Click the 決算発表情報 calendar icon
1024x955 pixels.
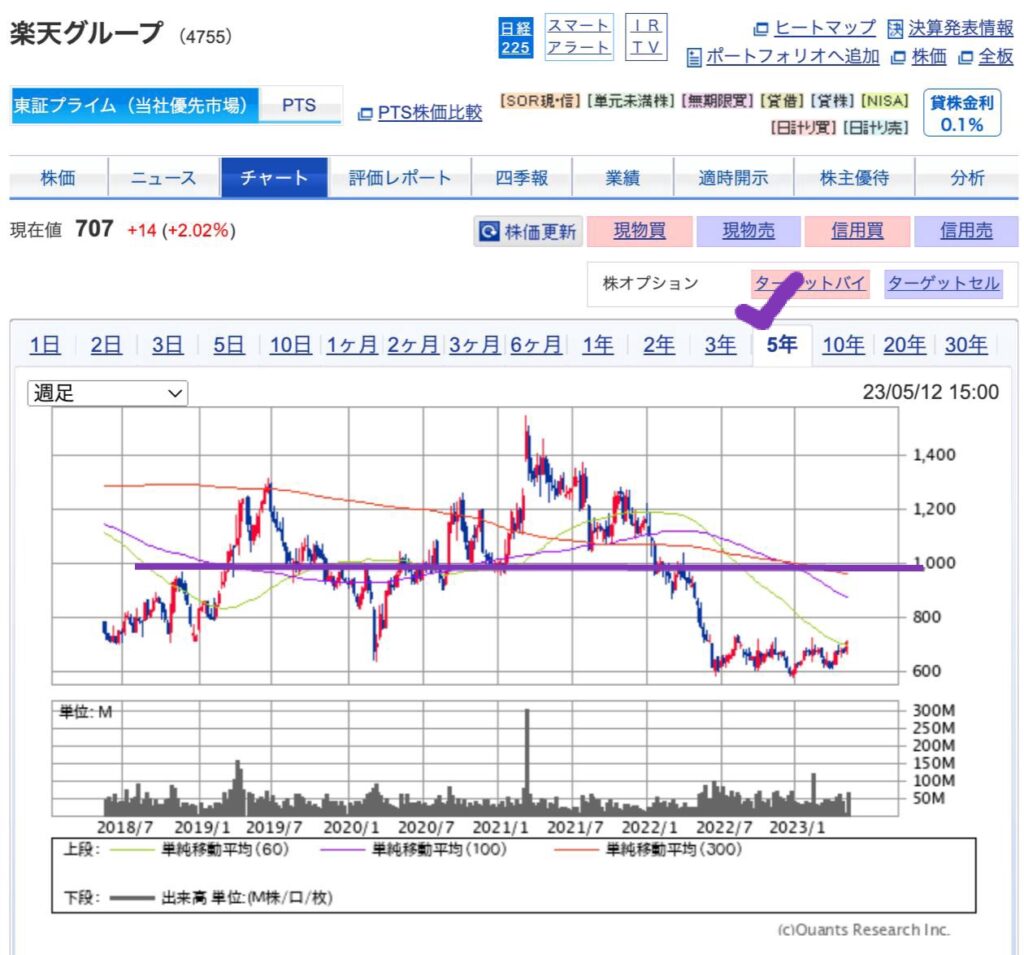[x=895, y=29]
